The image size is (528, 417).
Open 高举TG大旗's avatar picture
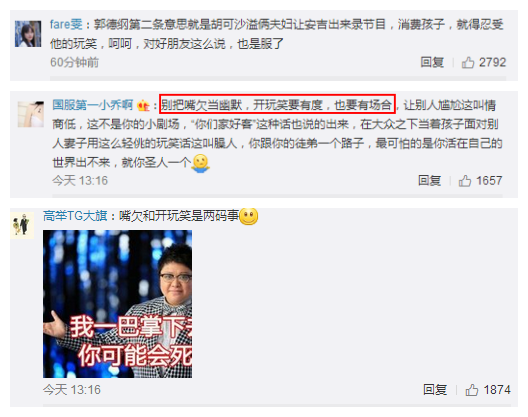coord(23,225)
